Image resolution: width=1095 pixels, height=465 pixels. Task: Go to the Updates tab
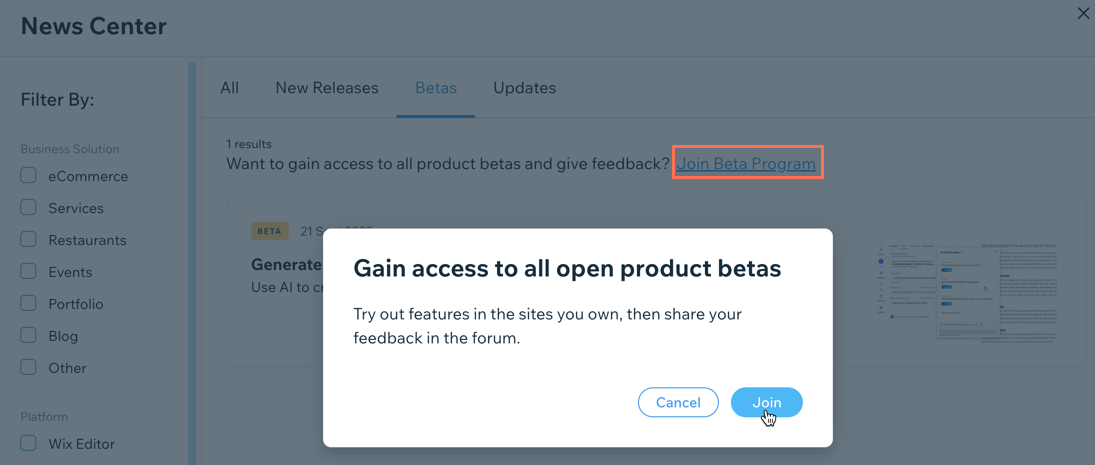[524, 88]
